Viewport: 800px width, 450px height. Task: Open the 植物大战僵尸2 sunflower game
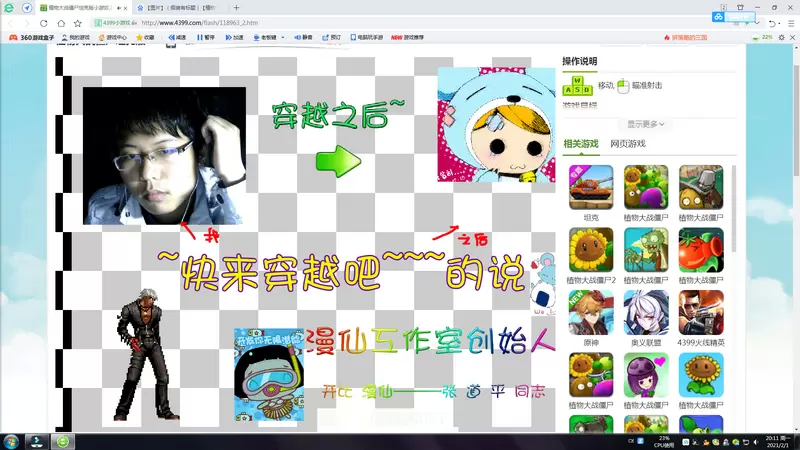coord(591,250)
